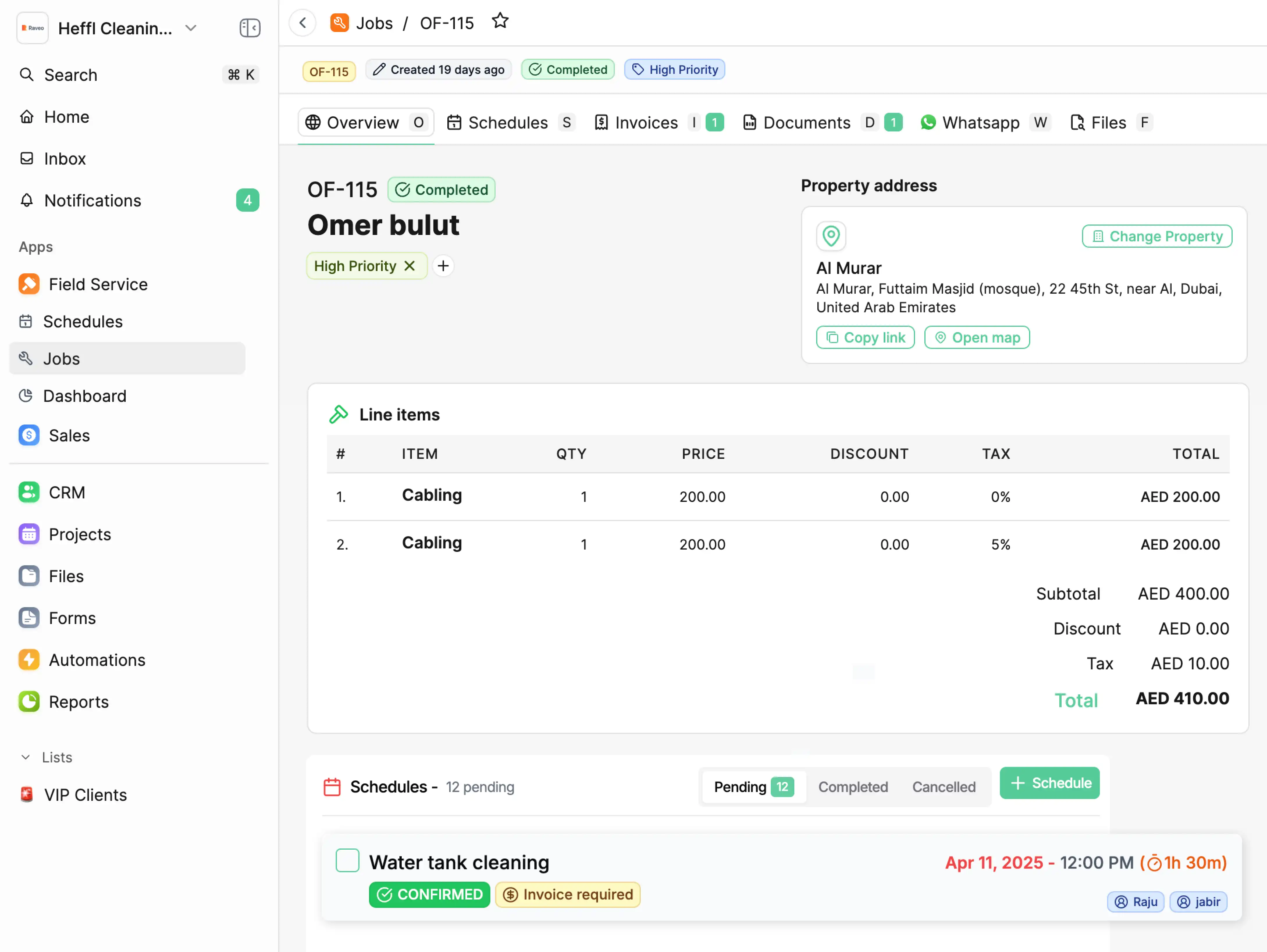Click the back arrow button
The width and height of the screenshot is (1267, 952).
(x=303, y=23)
